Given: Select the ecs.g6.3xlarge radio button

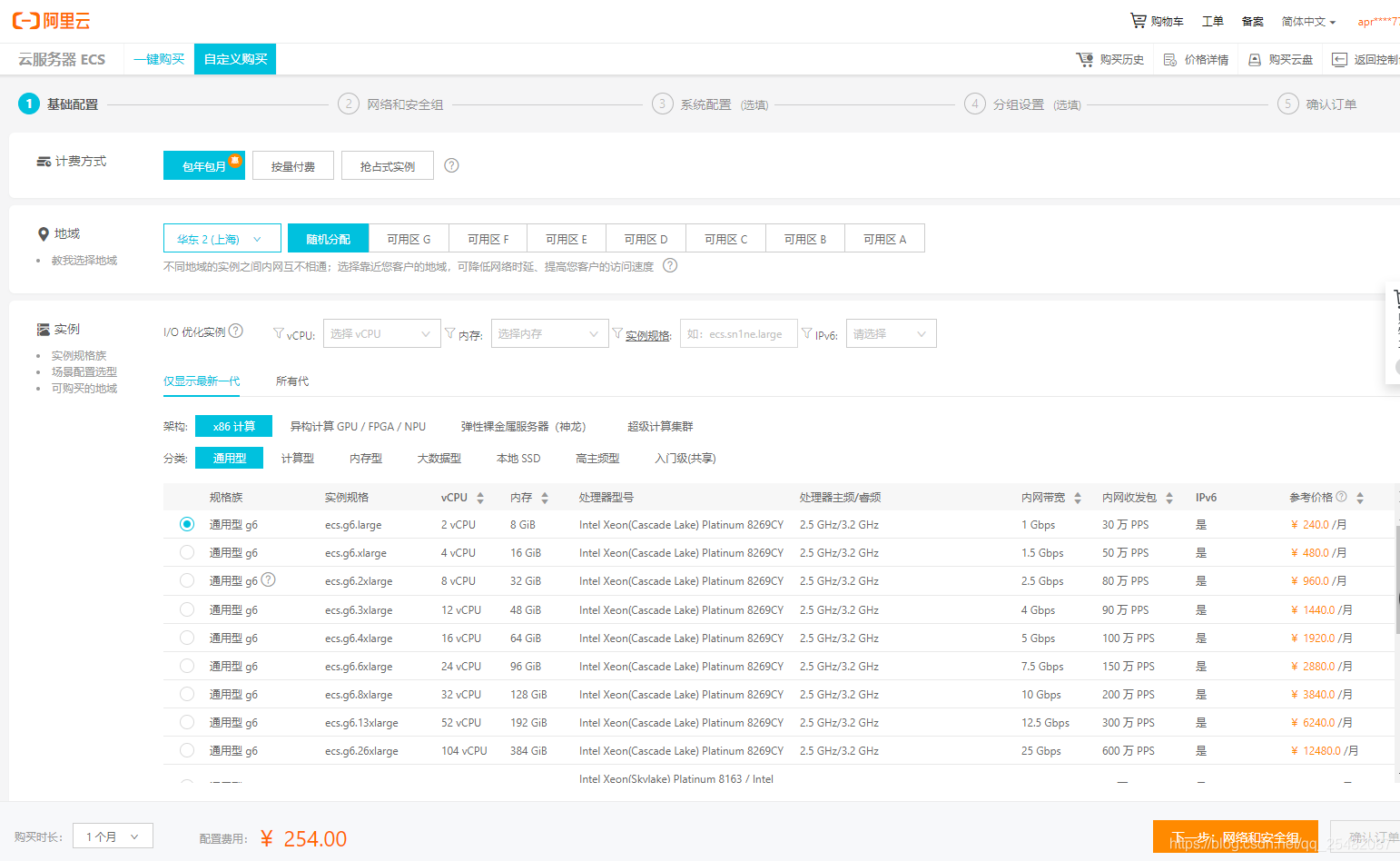Looking at the screenshot, I should 187,609.
